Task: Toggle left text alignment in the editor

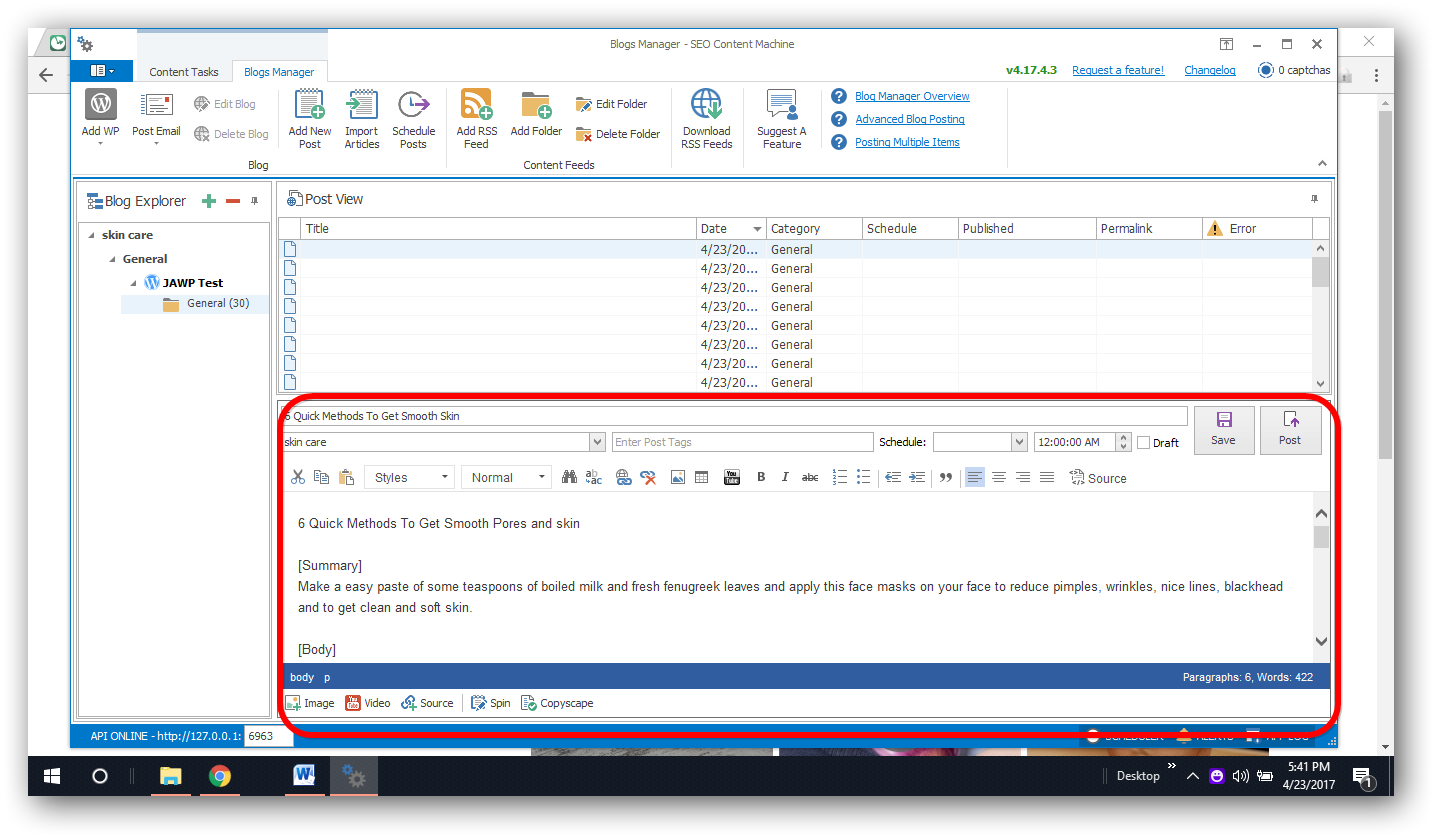Action: [974, 478]
